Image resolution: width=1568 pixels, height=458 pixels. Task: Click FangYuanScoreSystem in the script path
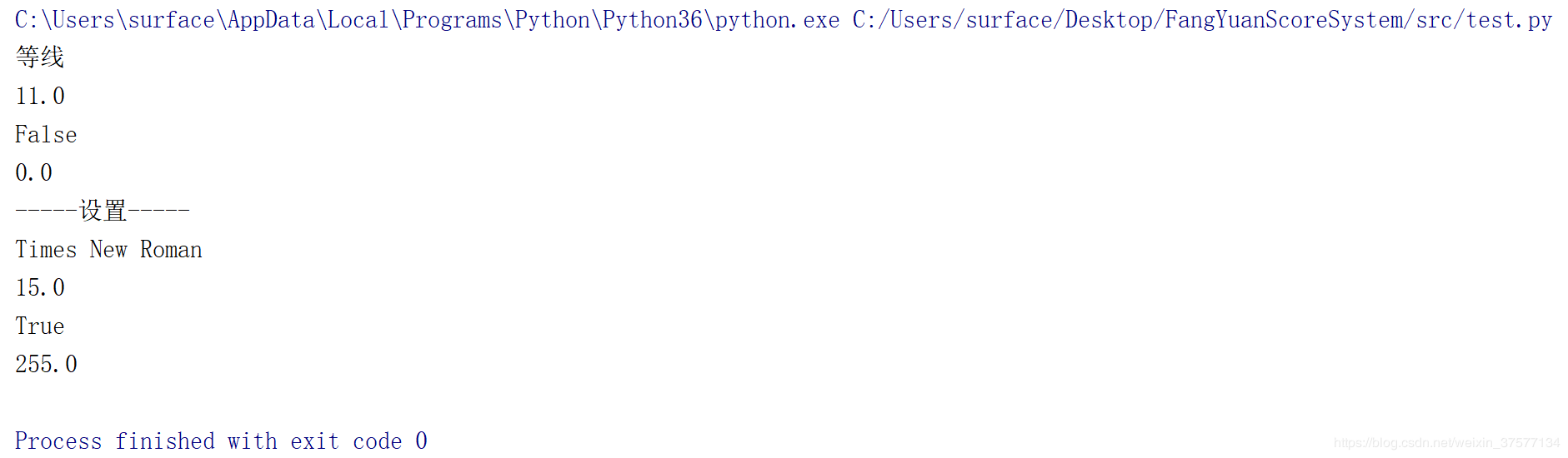pos(1284,20)
